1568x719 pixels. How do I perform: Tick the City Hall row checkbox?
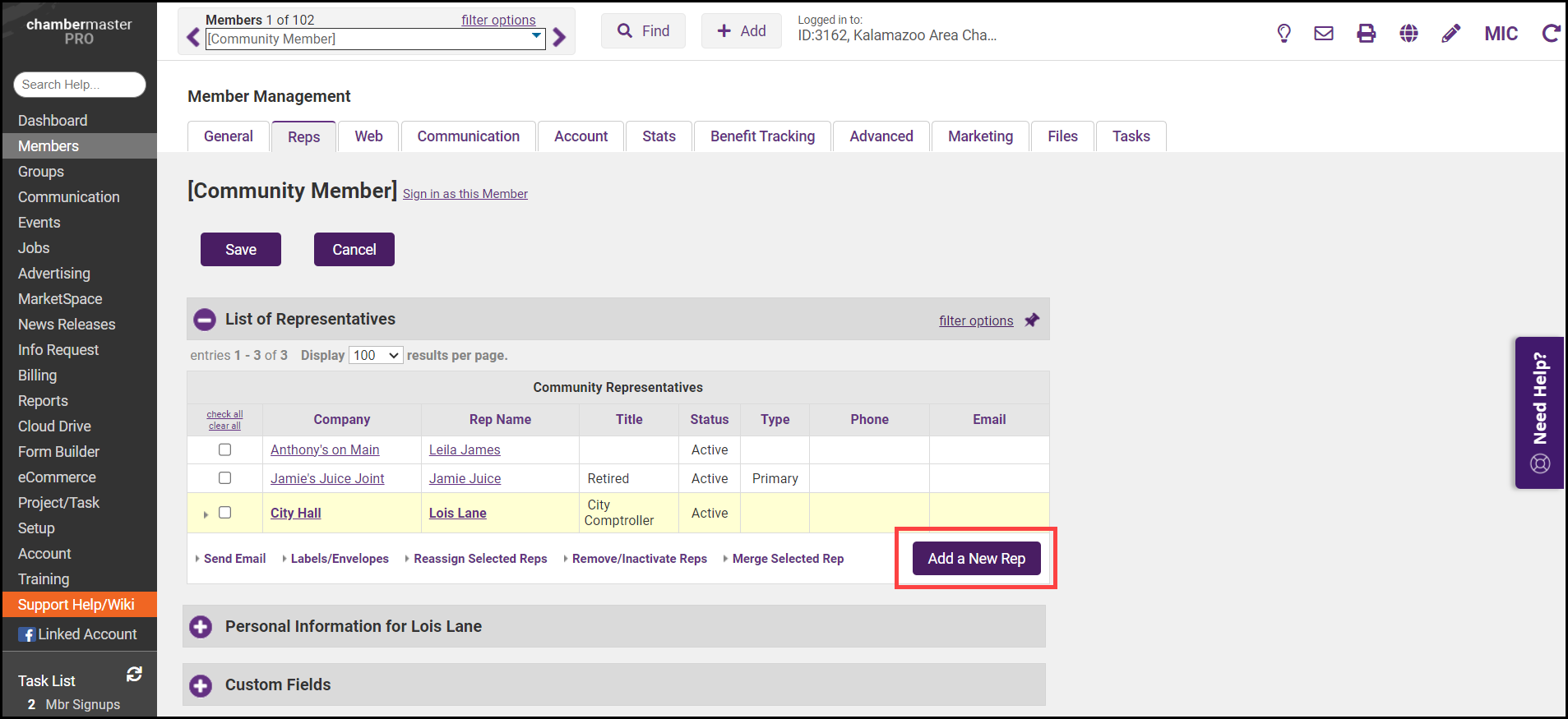tap(224, 513)
